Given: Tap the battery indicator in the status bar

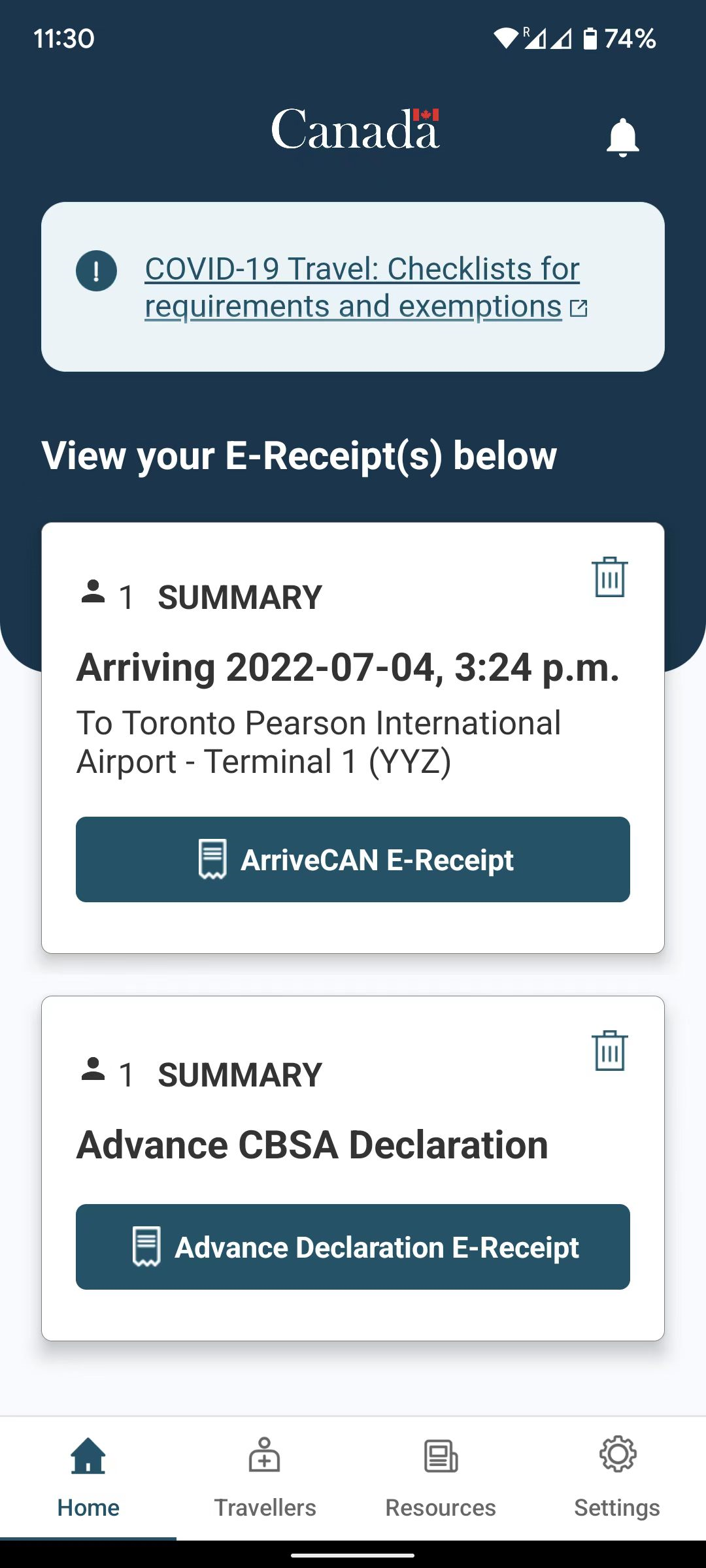Looking at the screenshot, I should (x=590, y=39).
